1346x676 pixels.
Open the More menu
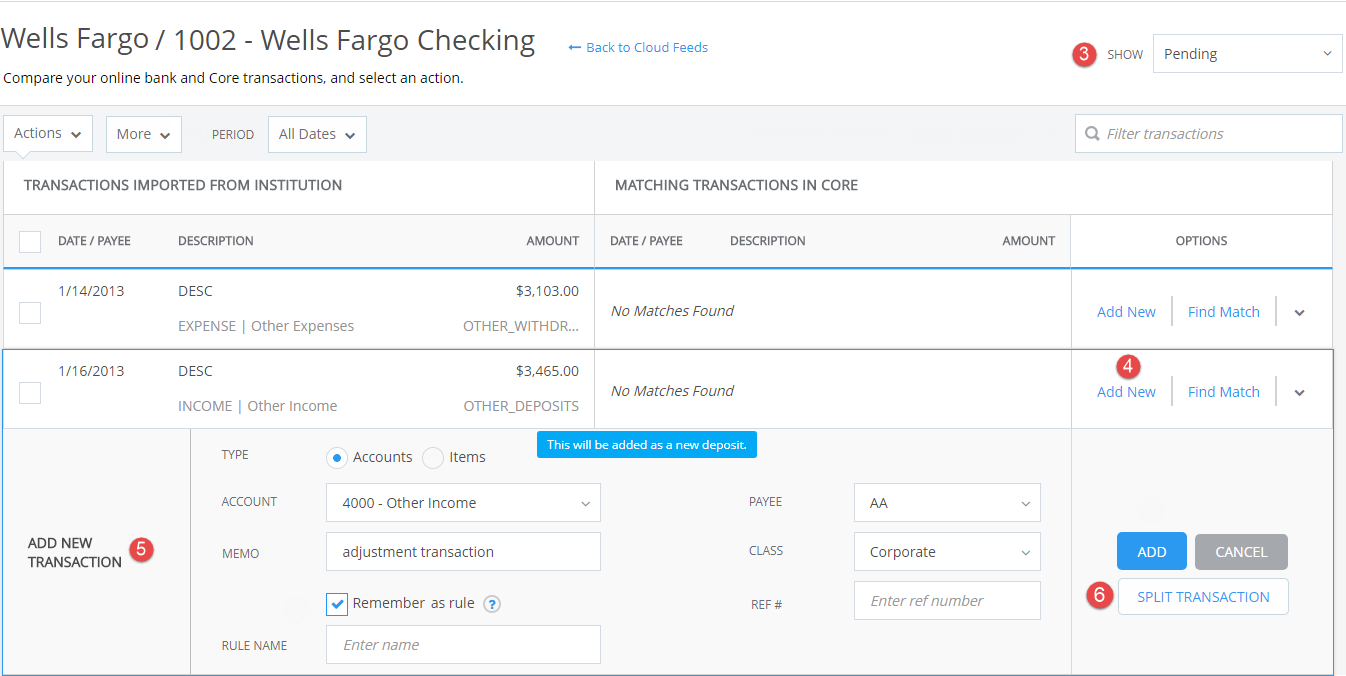coord(144,134)
